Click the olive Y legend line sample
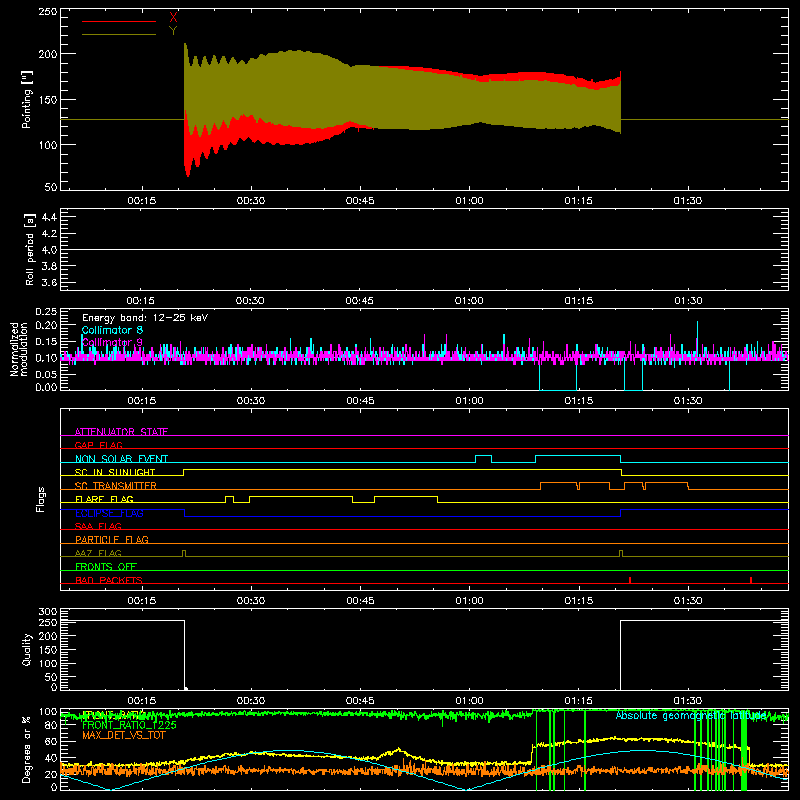Screen dimensions: 800x800 coord(119,34)
